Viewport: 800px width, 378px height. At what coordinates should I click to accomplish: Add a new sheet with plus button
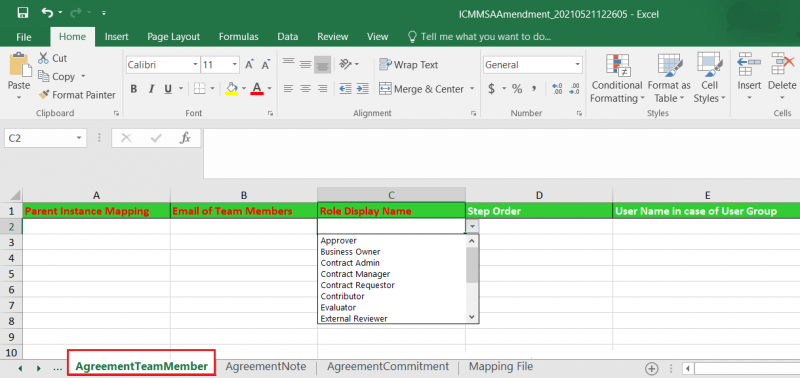(652, 368)
